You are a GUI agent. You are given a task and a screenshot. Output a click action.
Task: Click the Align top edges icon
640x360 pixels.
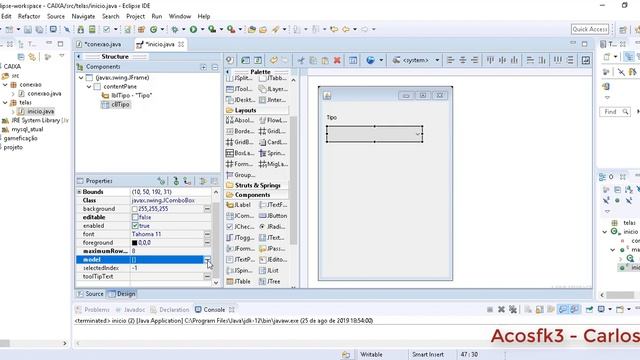(490, 60)
